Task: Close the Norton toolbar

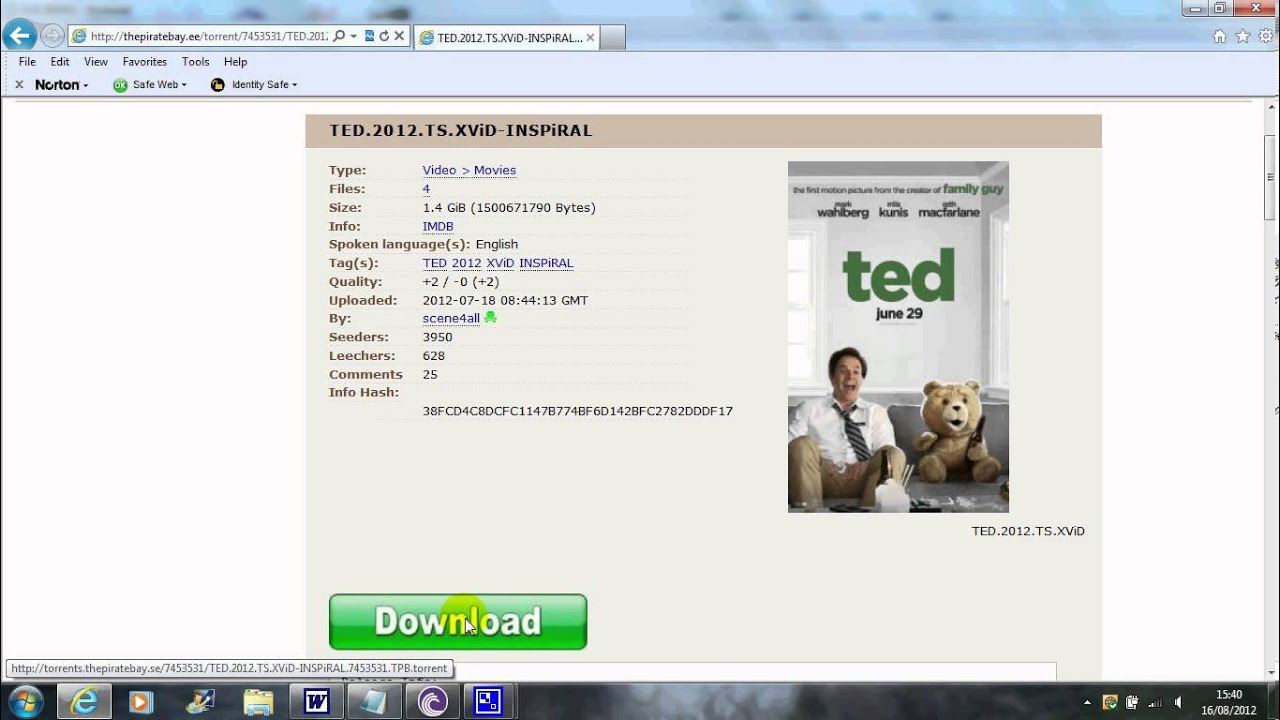Action: pos(19,85)
